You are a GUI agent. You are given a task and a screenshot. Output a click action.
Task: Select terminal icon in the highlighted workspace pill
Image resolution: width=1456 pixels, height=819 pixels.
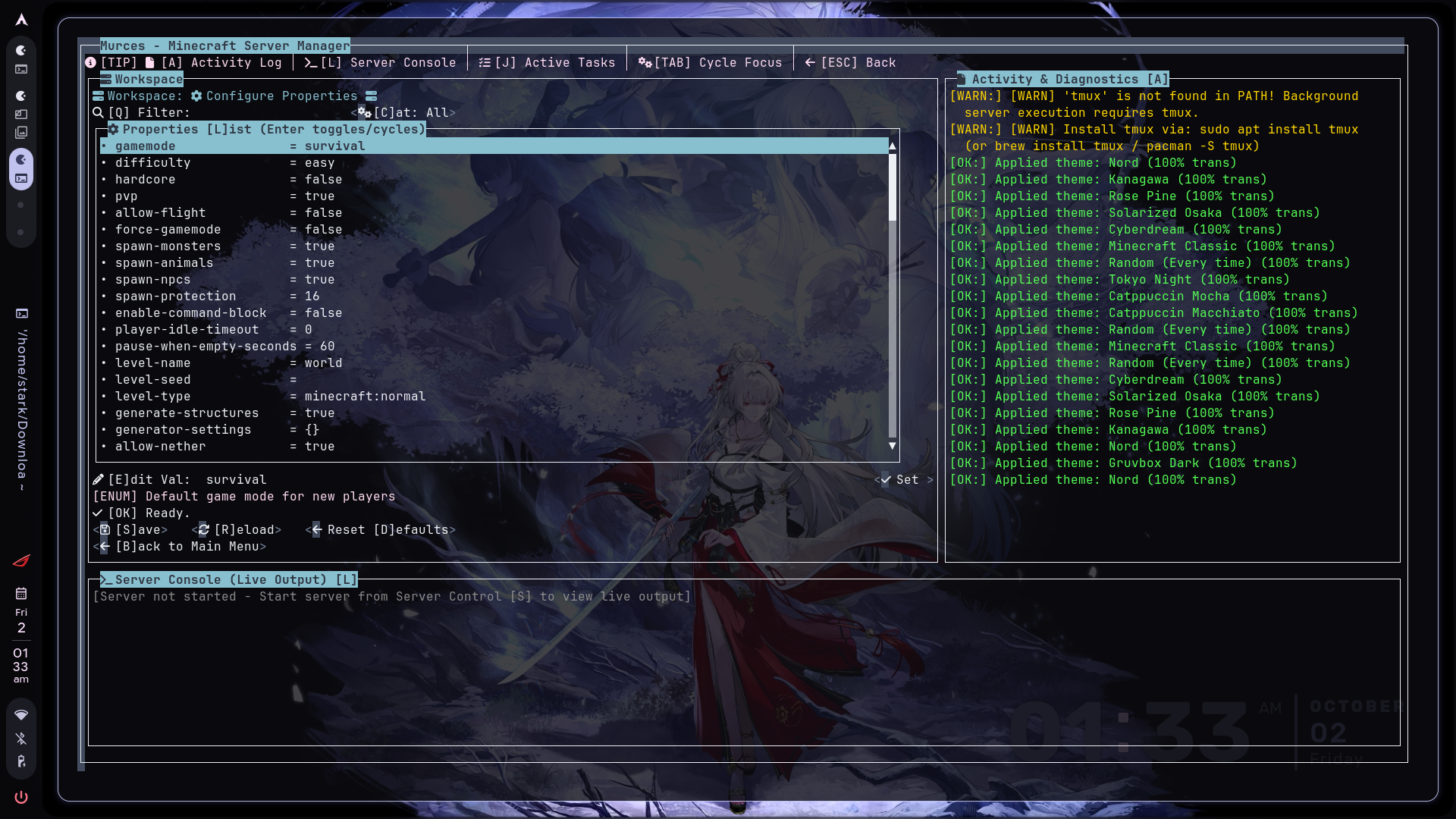(21, 179)
